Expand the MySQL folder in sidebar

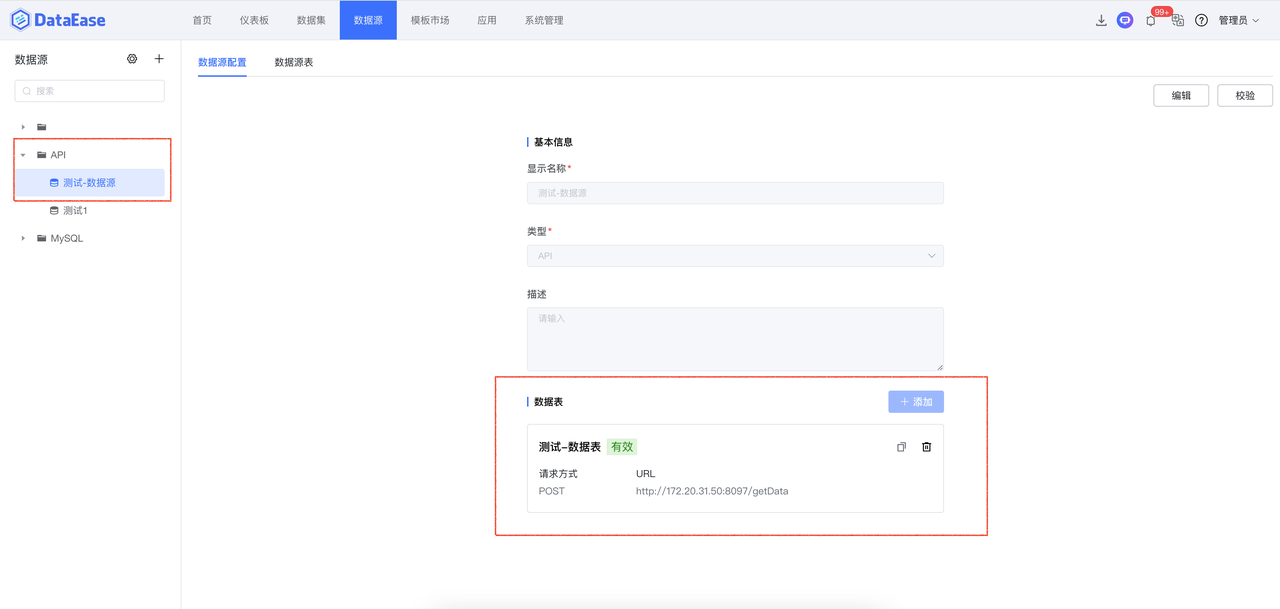coord(23,238)
